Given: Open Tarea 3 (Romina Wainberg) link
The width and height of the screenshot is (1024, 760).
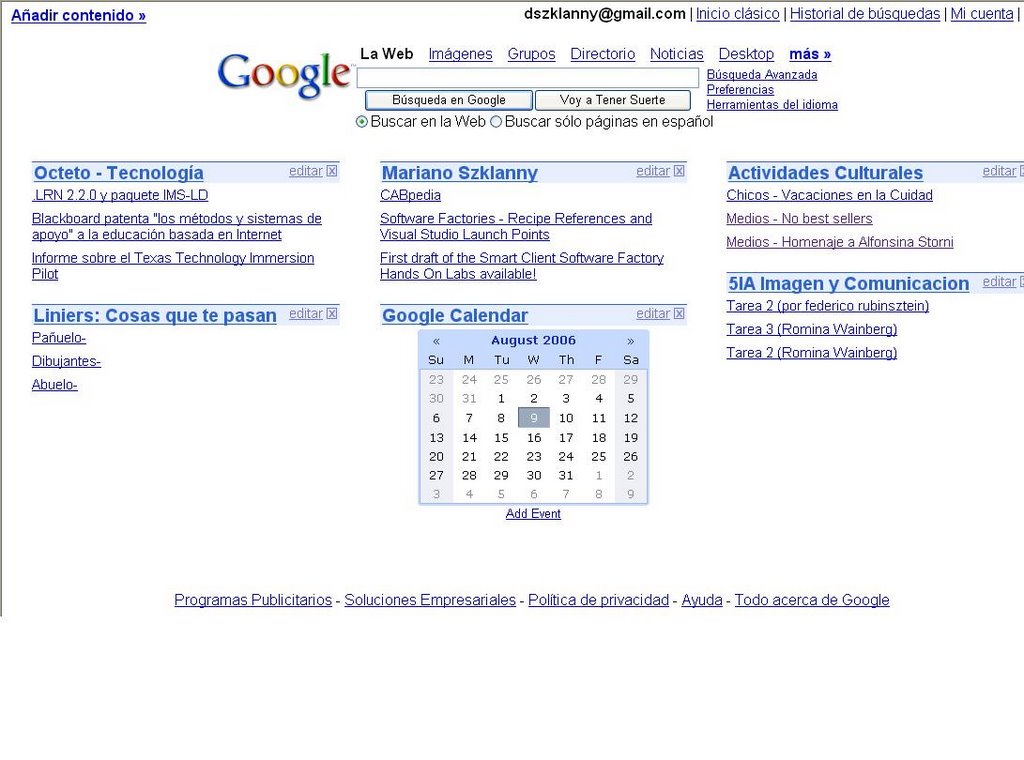Looking at the screenshot, I should coord(812,330).
